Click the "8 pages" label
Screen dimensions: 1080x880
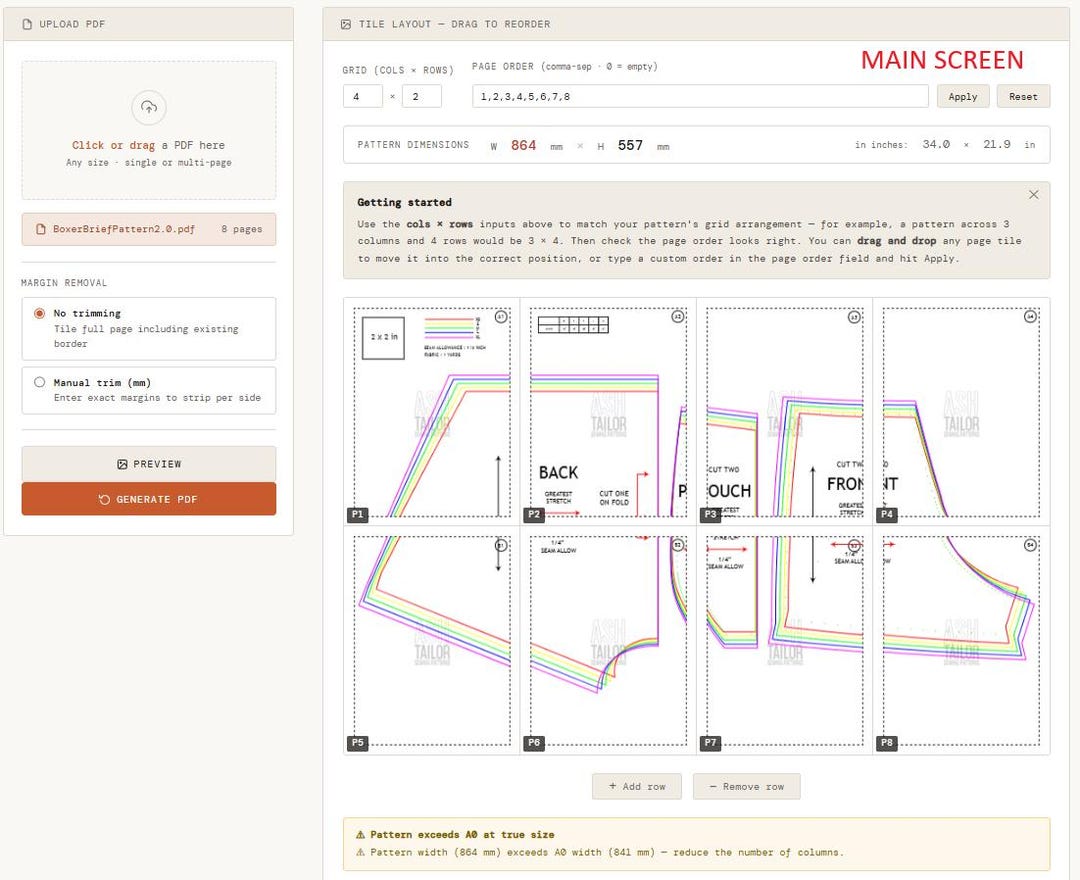pos(242,229)
